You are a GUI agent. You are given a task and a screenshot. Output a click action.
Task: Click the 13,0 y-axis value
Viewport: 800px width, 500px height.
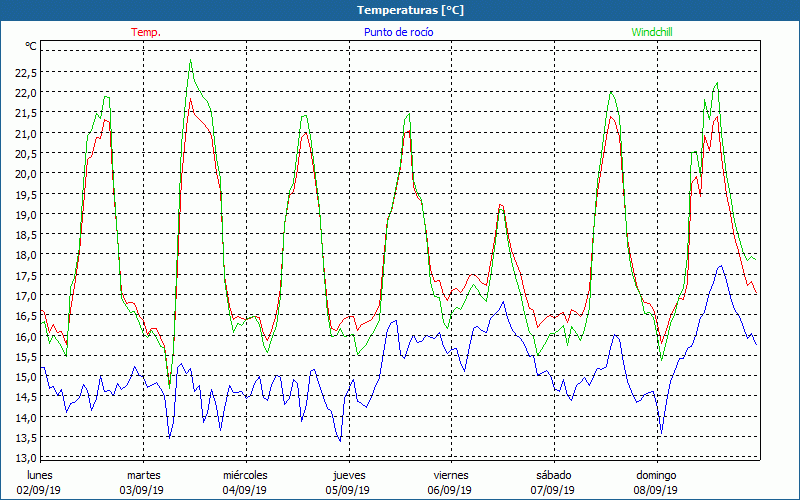[x=26, y=458]
